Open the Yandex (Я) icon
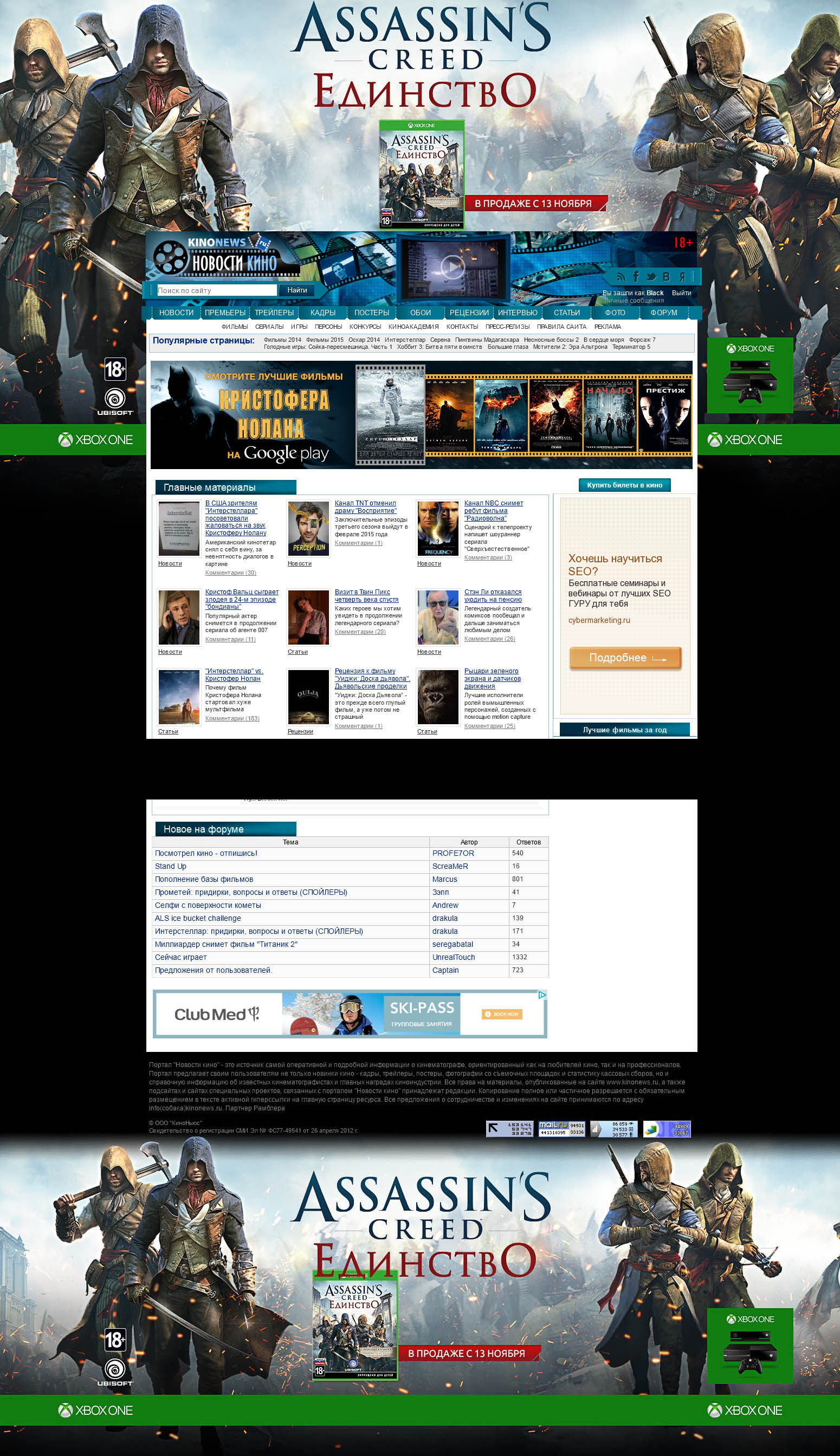Viewport: 840px width, 1456px height. pos(682,277)
